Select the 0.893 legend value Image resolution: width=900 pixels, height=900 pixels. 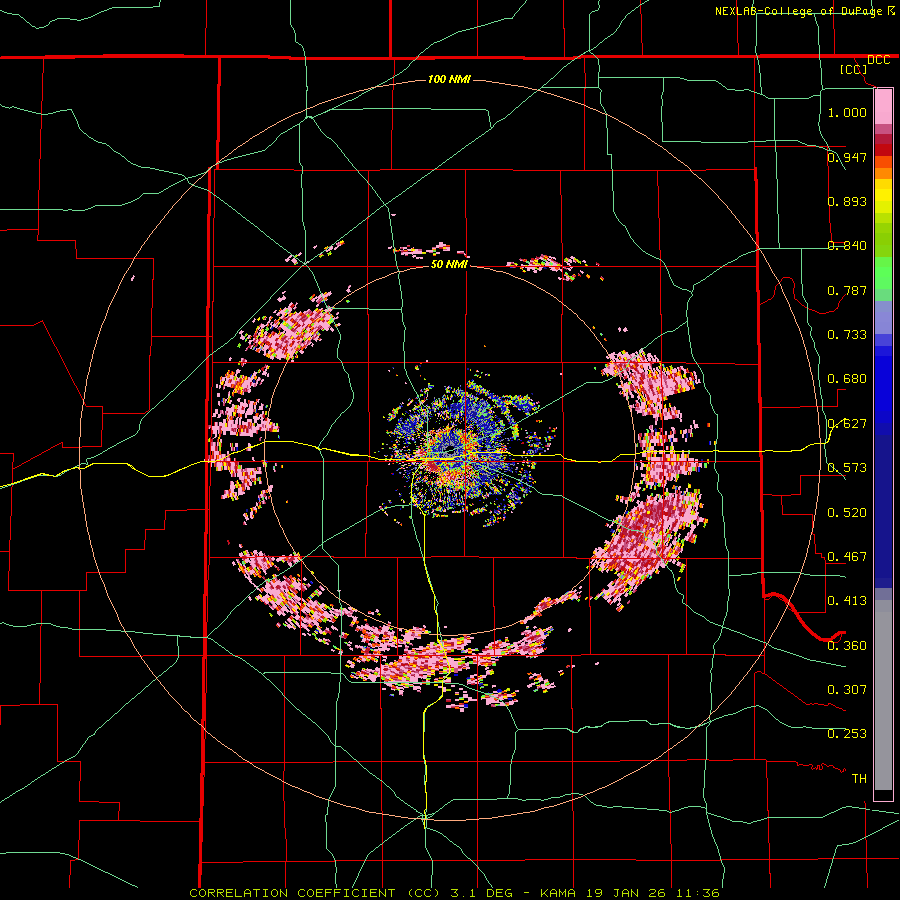click(847, 201)
